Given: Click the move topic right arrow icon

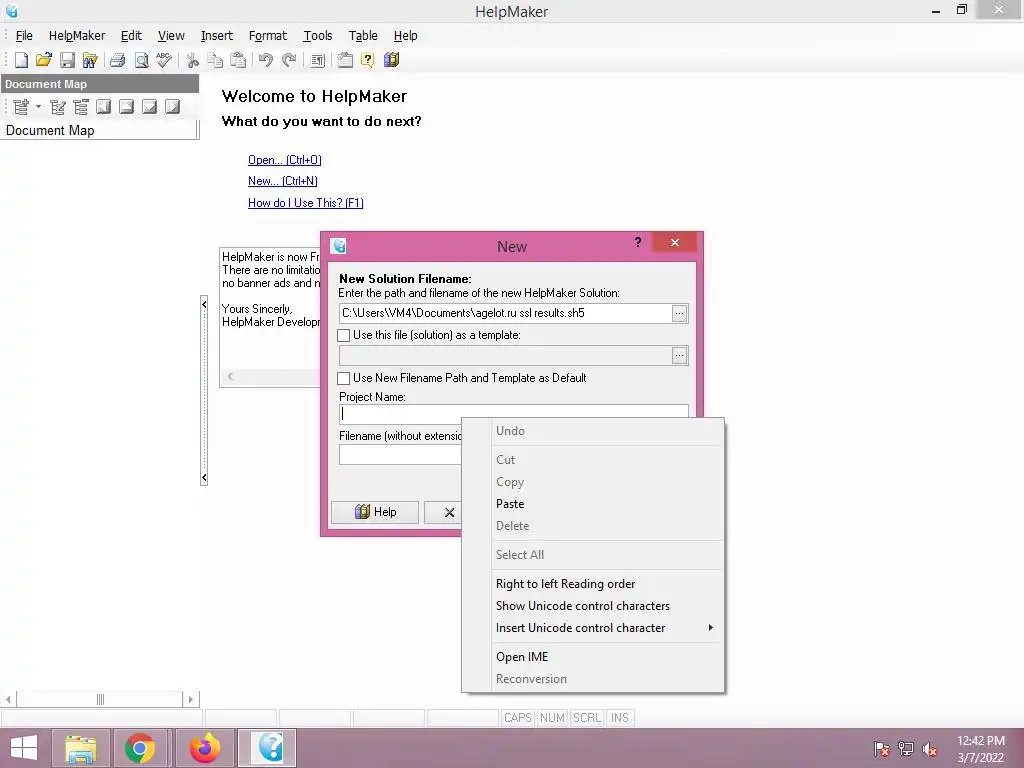Looking at the screenshot, I should coord(172,106).
